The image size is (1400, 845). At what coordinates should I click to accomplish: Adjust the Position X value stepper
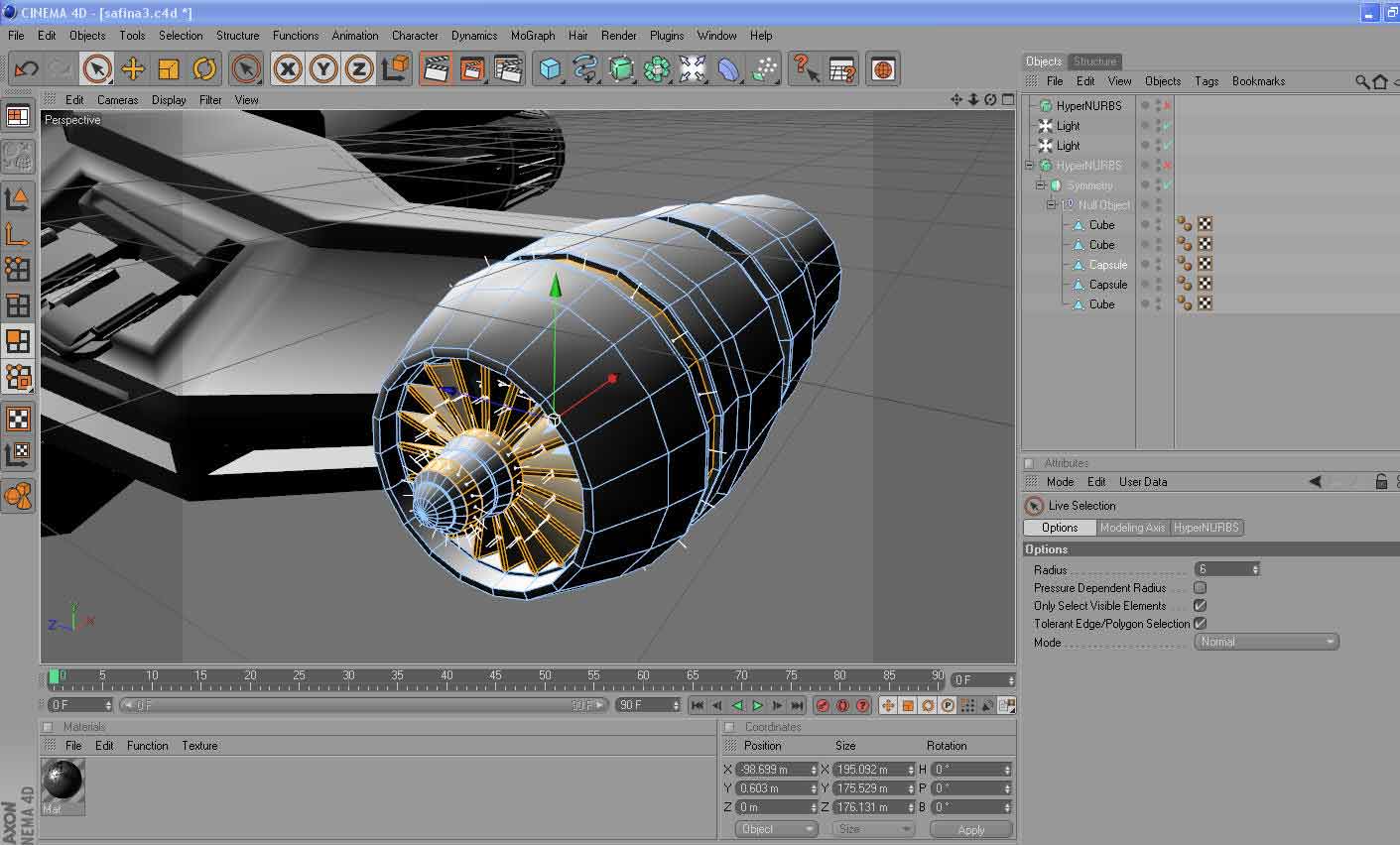pyautogui.click(x=814, y=770)
